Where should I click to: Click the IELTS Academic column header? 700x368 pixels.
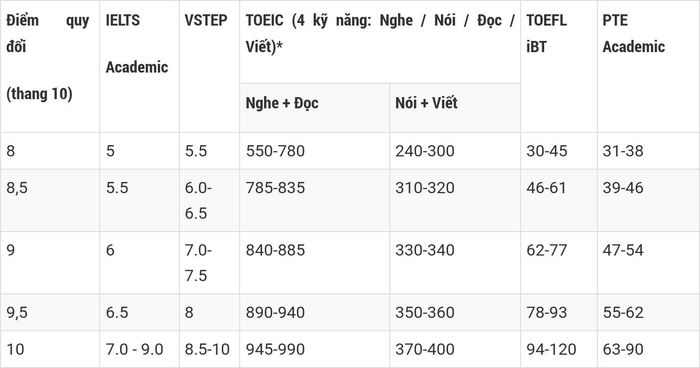click(139, 66)
